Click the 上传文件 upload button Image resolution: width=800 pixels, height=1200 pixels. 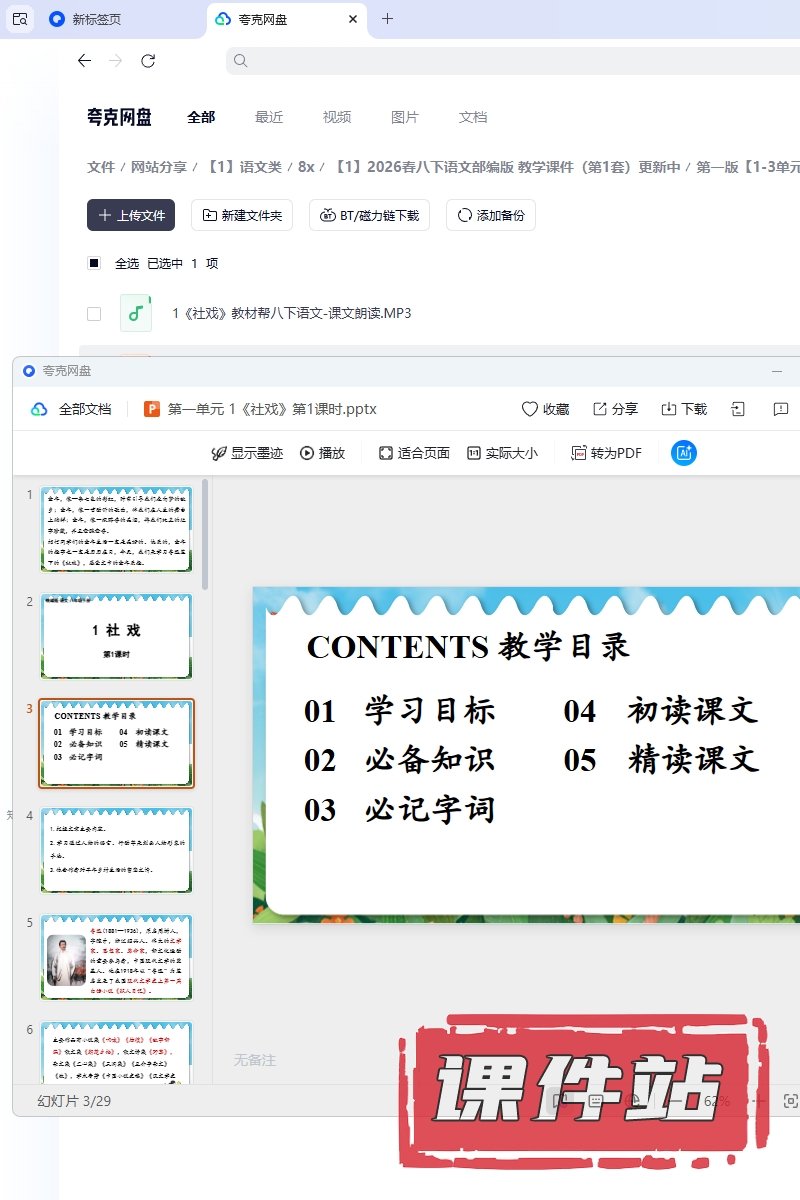(131, 215)
